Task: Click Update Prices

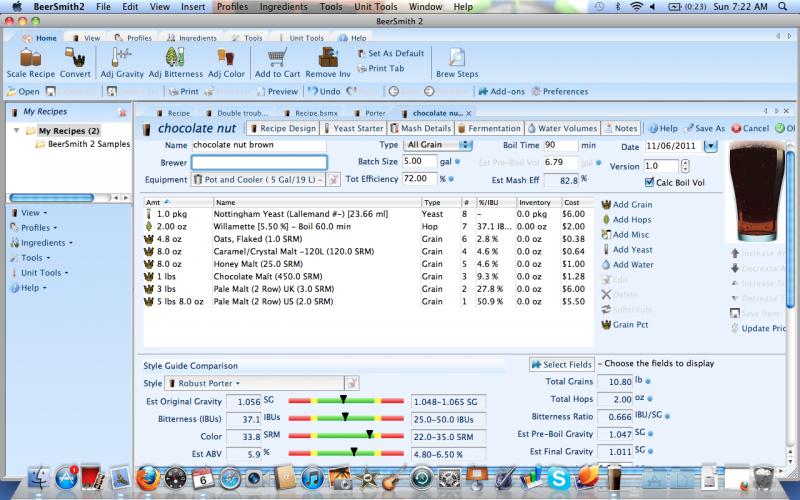Action: click(x=759, y=329)
